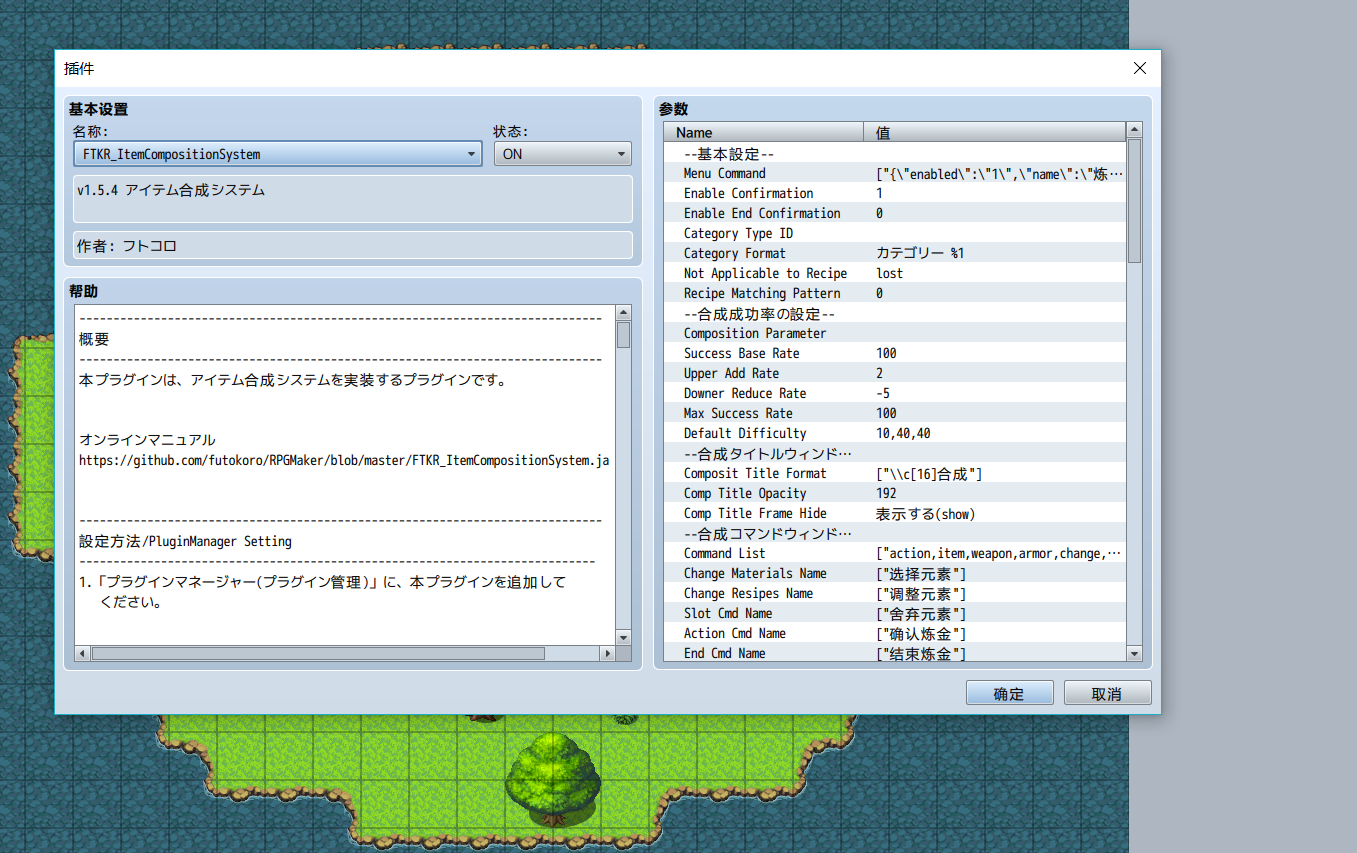The width and height of the screenshot is (1357, 853).
Task: Select the End Cmd Name row
Action: point(895,653)
